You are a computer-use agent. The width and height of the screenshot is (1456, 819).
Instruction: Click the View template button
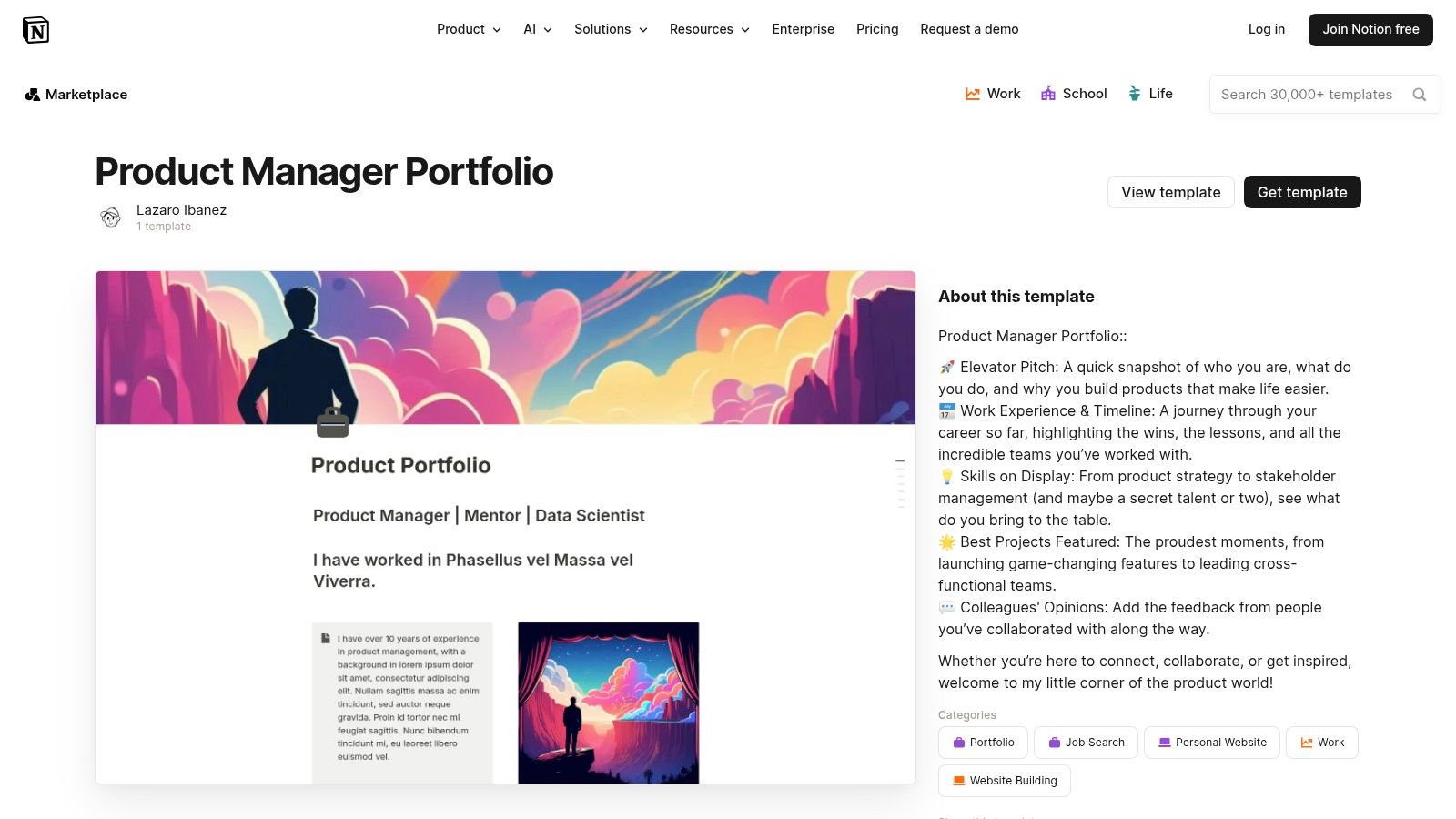coord(1170,192)
